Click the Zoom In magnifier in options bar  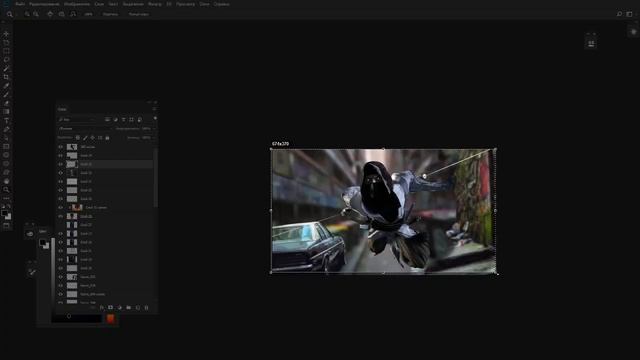(27, 14)
